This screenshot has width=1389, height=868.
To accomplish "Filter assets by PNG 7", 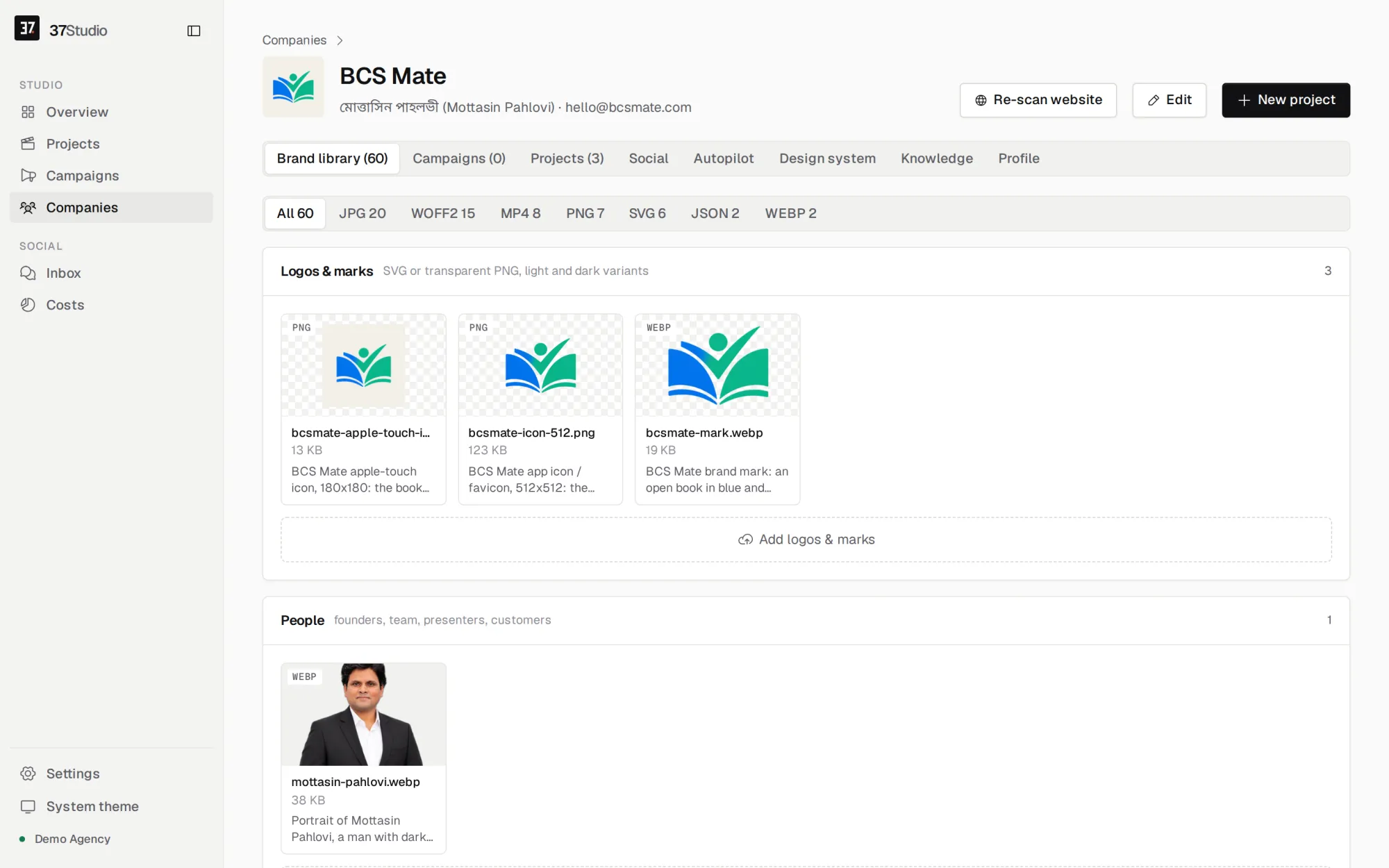I will coord(585,213).
